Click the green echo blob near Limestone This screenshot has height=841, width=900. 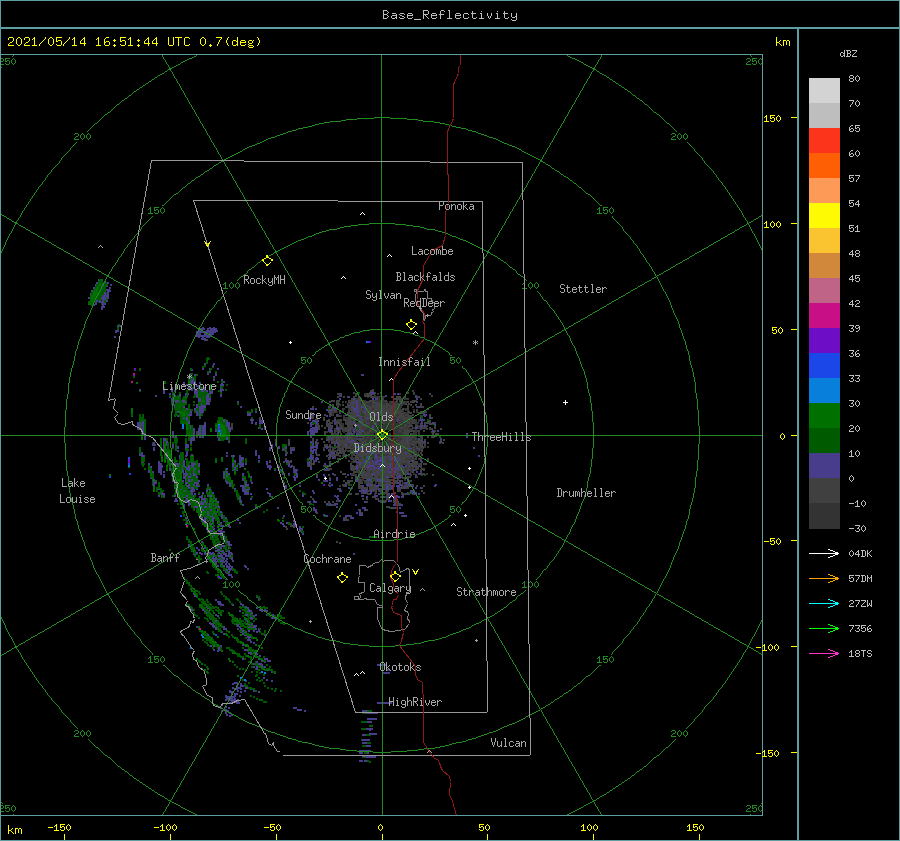(x=221, y=428)
